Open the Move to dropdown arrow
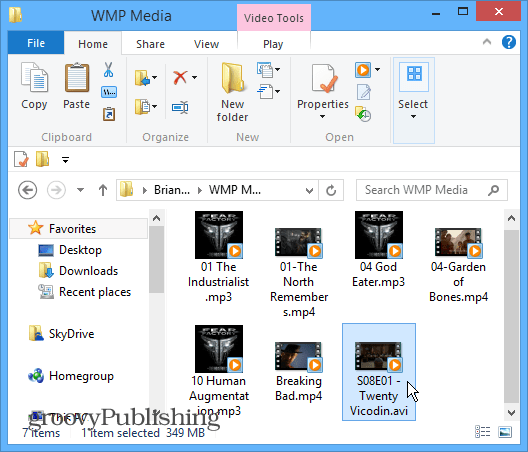Screen dimensions: 528x452 click(155, 78)
